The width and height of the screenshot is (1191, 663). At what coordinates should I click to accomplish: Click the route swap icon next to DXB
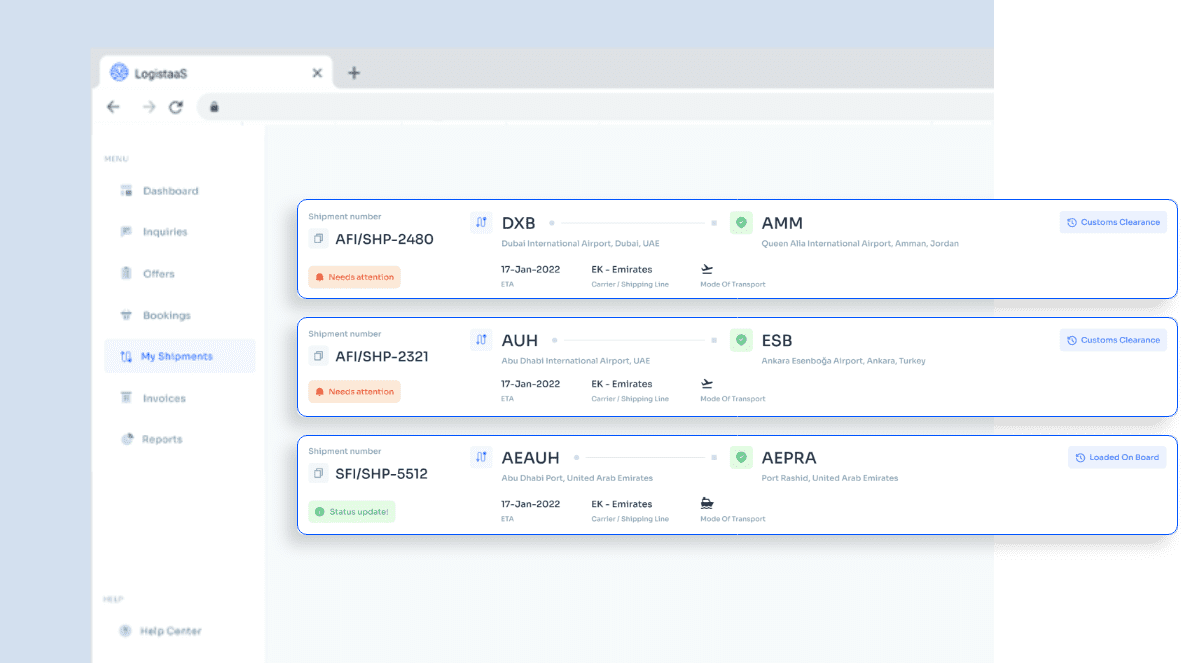click(x=481, y=223)
